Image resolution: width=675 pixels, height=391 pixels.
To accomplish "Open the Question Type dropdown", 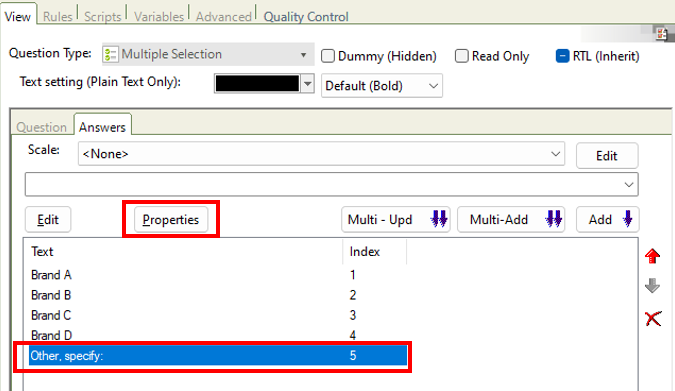I will 208,54.
